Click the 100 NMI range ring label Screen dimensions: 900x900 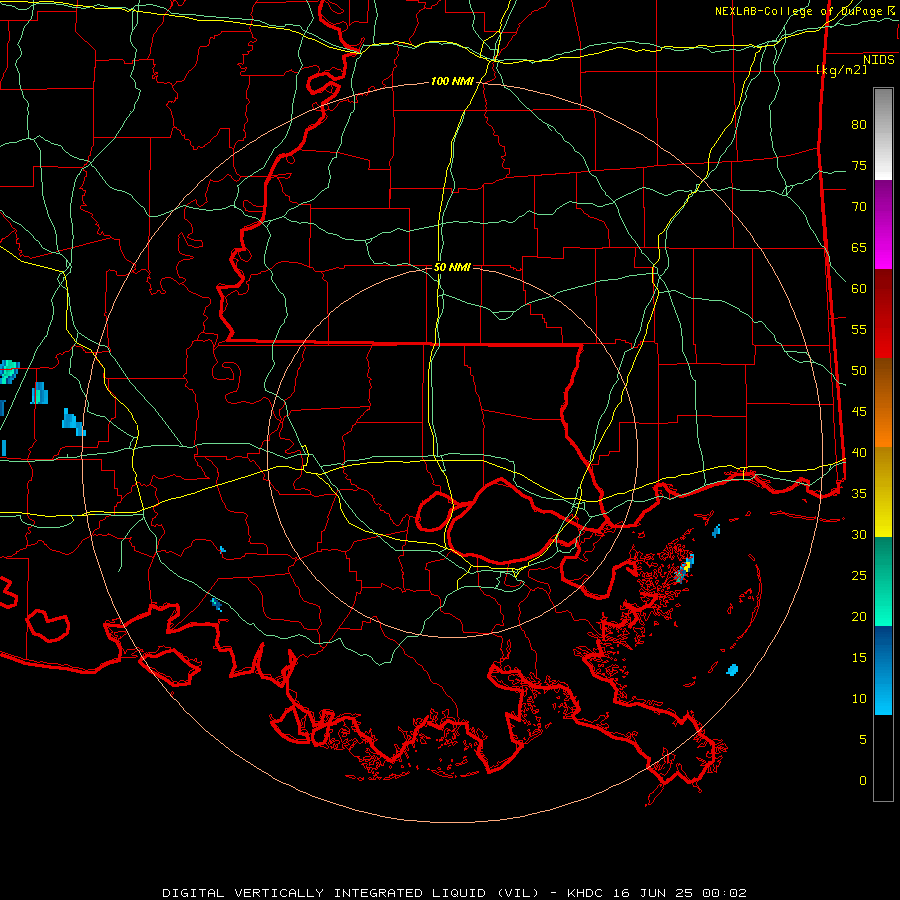tap(452, 81)
